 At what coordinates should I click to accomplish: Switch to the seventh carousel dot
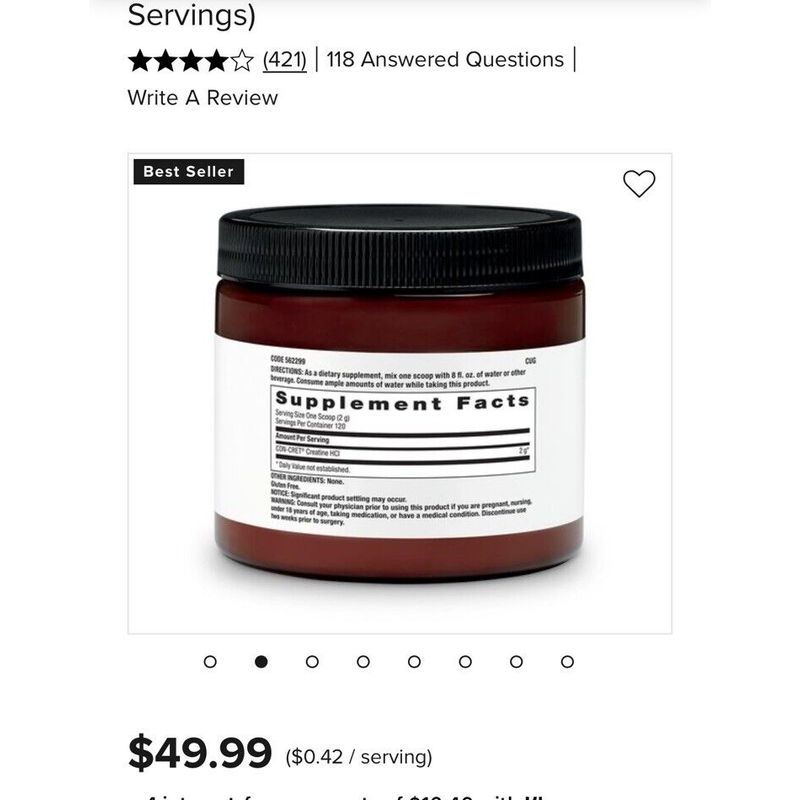click(516, 662)
